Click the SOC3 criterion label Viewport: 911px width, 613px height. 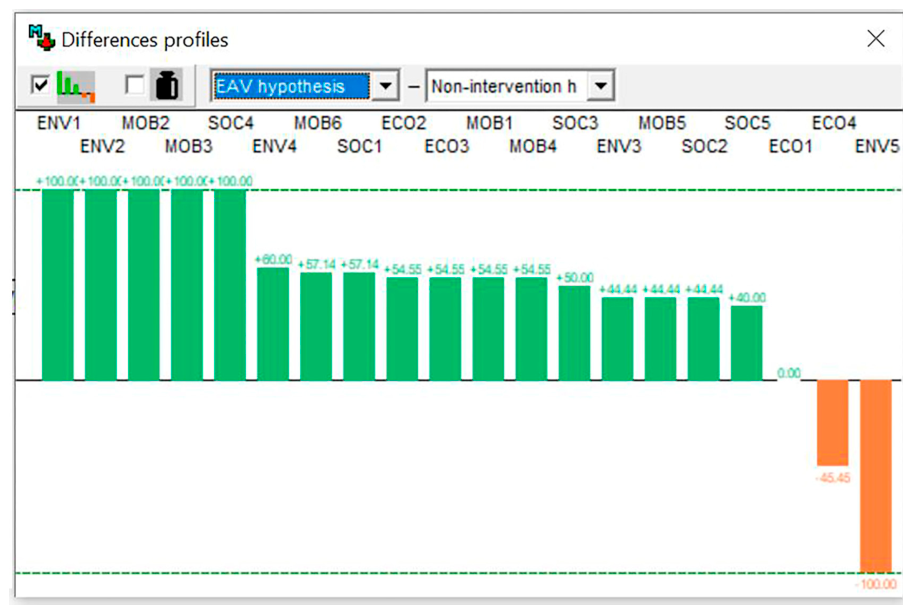pyautogui.click(x=575, y=123)
